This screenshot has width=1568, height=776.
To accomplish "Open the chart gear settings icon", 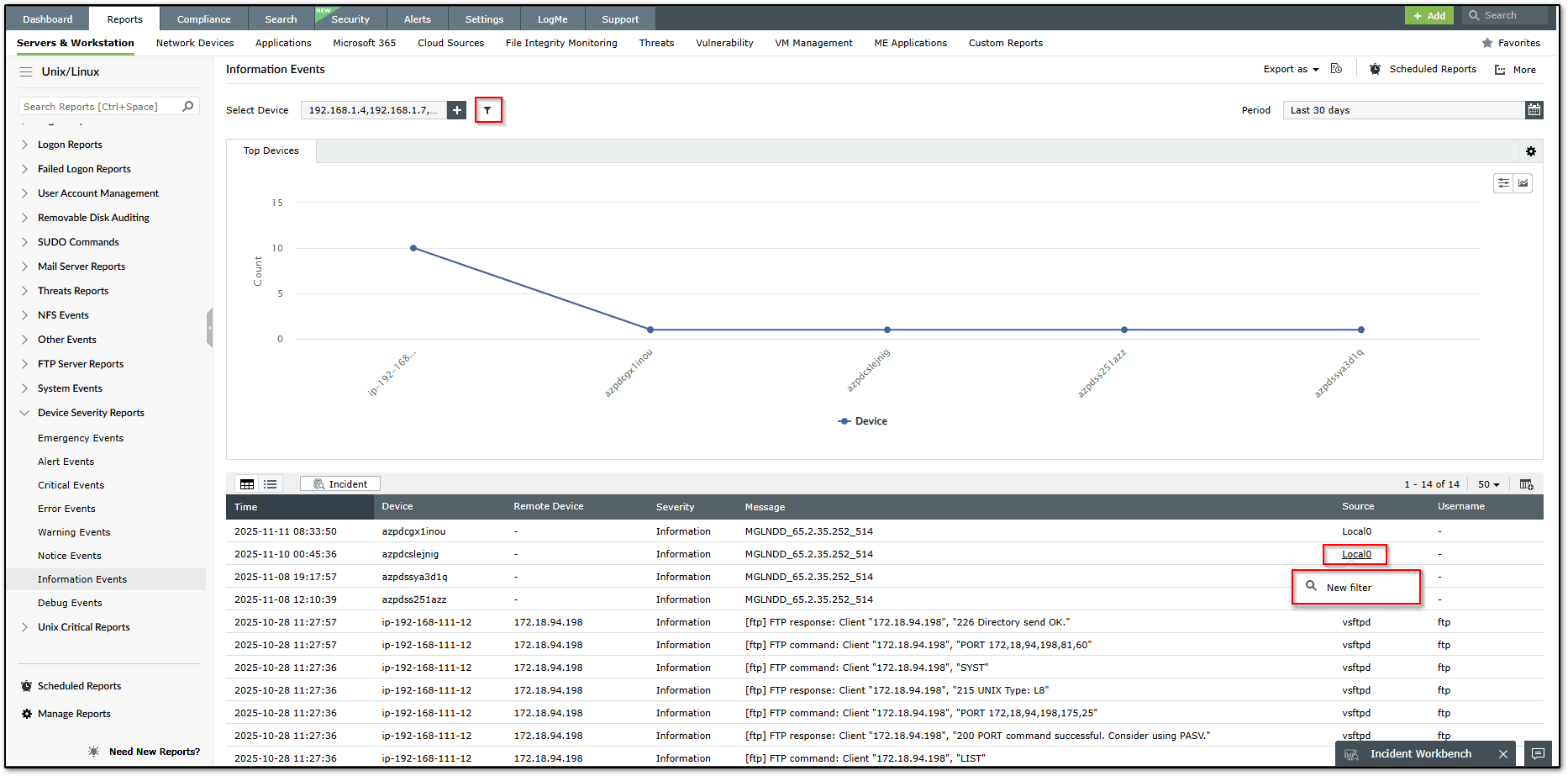I will point(1531,151).
